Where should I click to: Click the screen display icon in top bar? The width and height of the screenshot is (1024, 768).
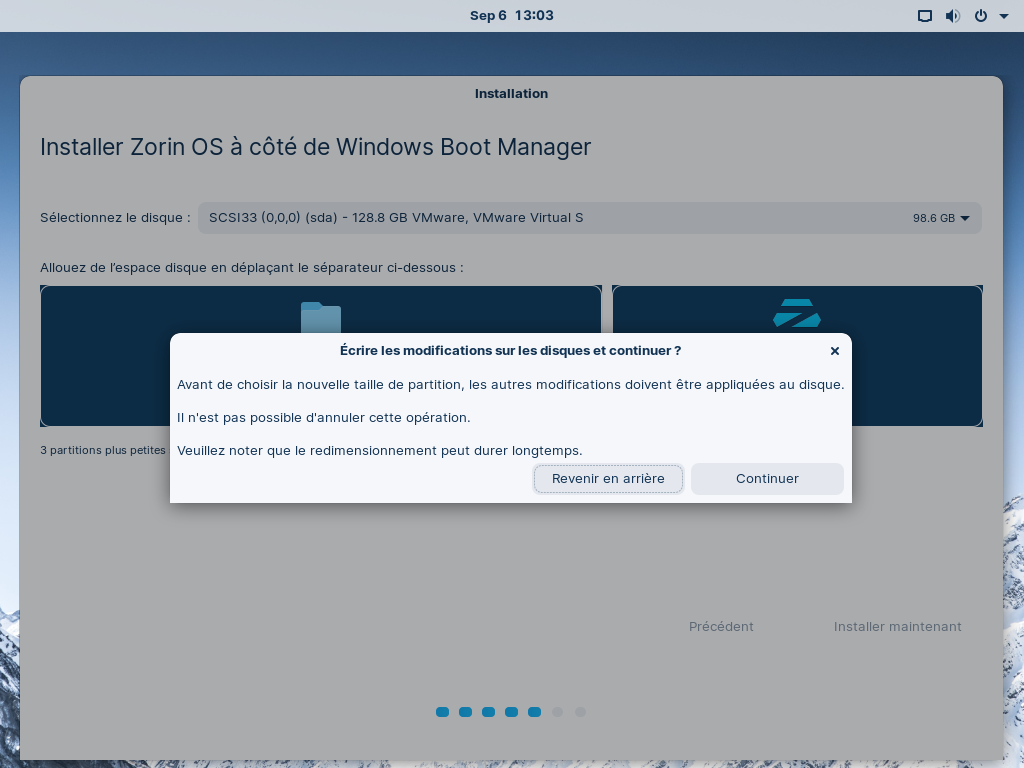click(925, 16)
